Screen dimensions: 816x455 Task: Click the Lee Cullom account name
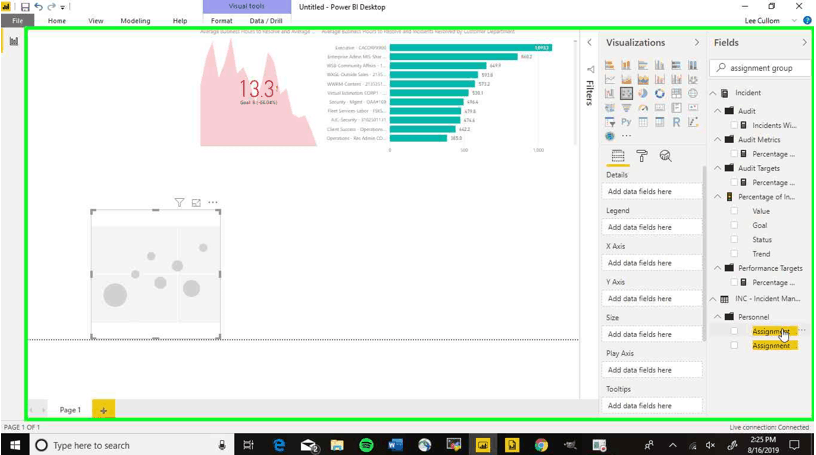point(762,21)
